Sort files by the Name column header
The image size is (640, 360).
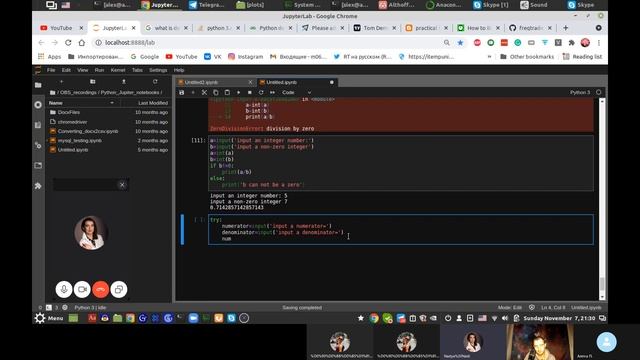[82, 103]
